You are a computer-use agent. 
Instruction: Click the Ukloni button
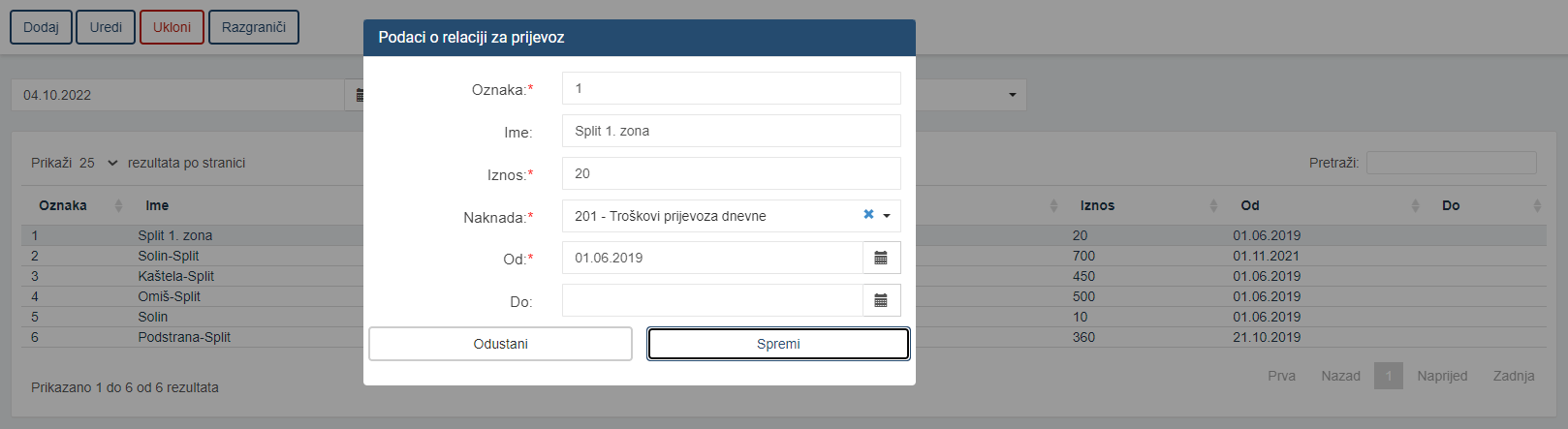pyautogui.click(x=172, y=27)
